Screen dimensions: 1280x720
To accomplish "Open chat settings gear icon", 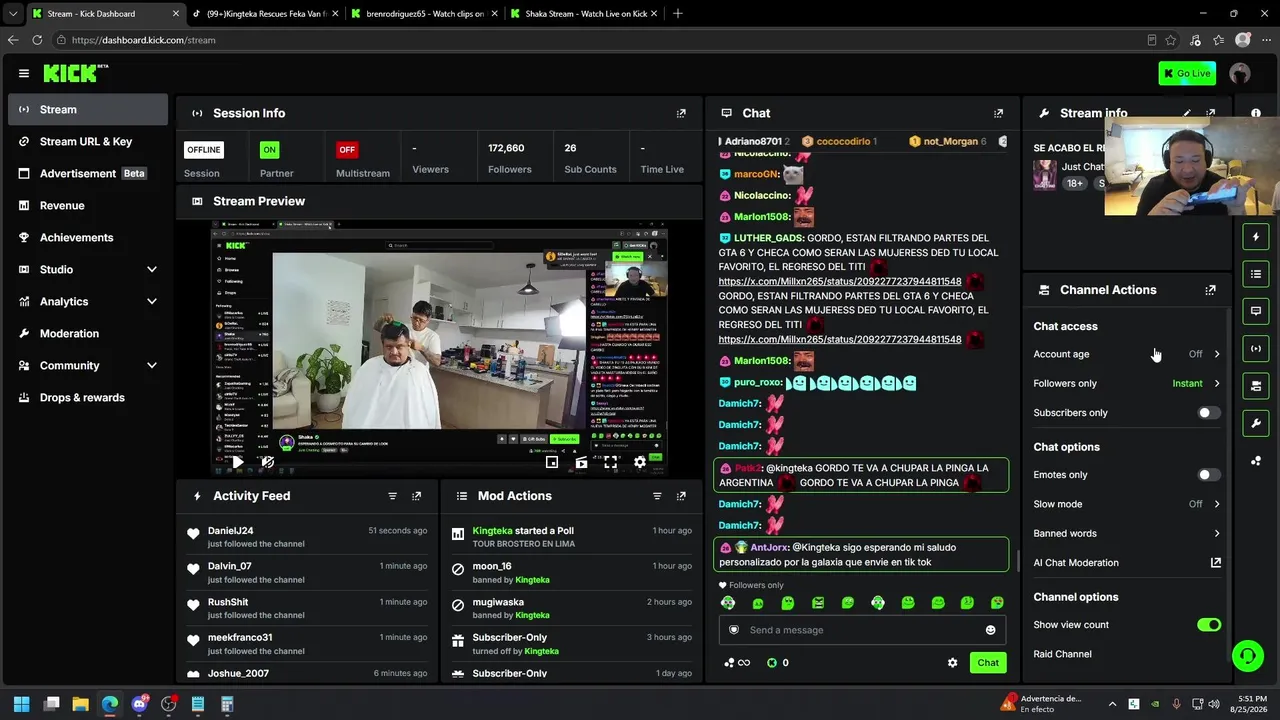I will 952,663.
